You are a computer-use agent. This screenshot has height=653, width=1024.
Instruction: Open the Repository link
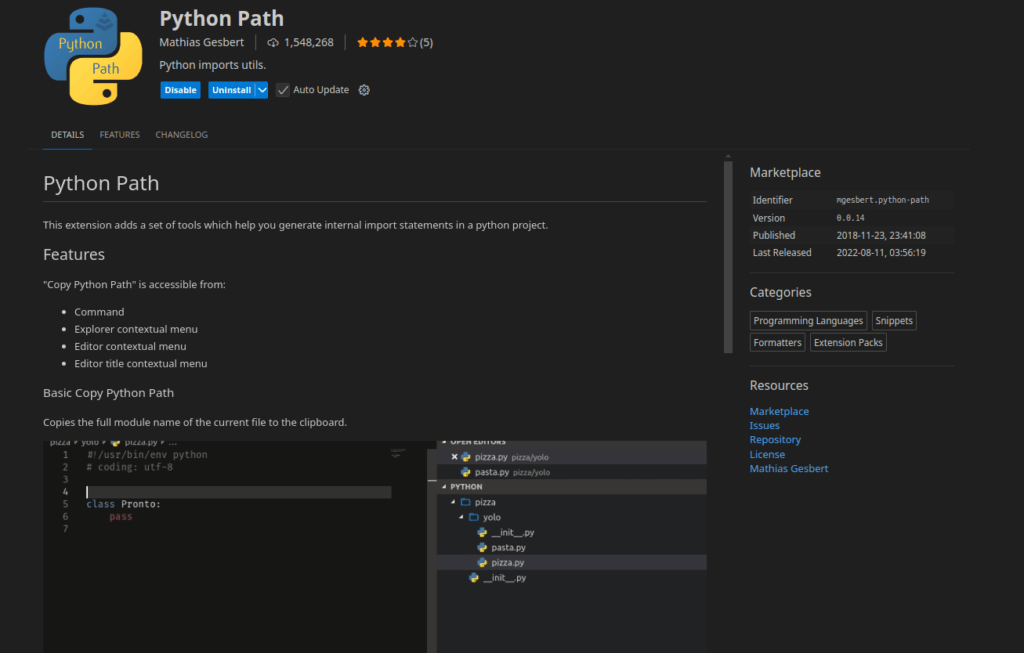pos(775,440)
